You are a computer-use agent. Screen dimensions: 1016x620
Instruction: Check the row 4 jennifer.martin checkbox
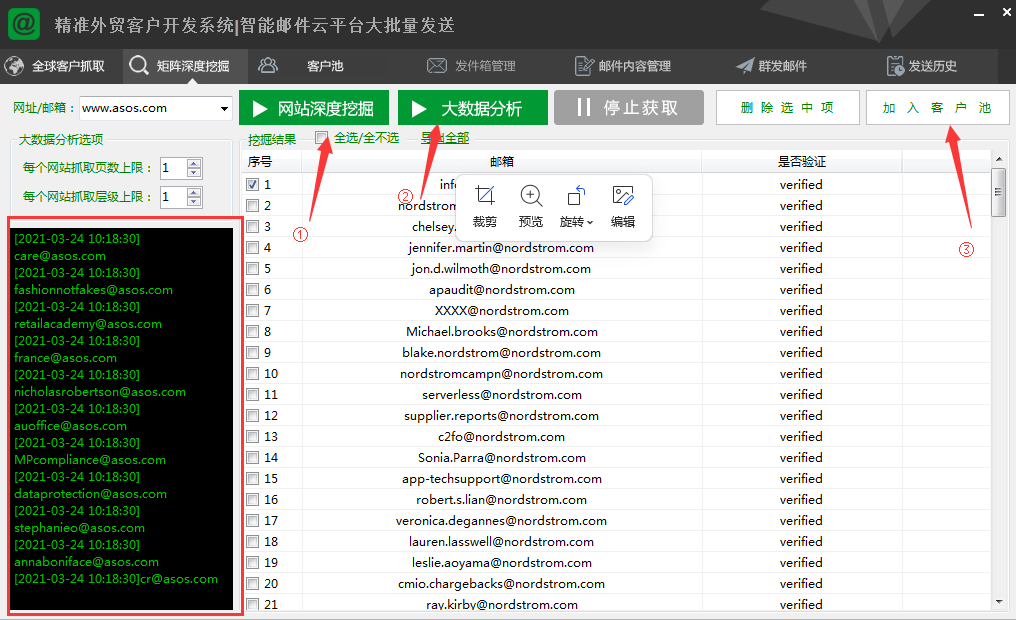(253, 247)
